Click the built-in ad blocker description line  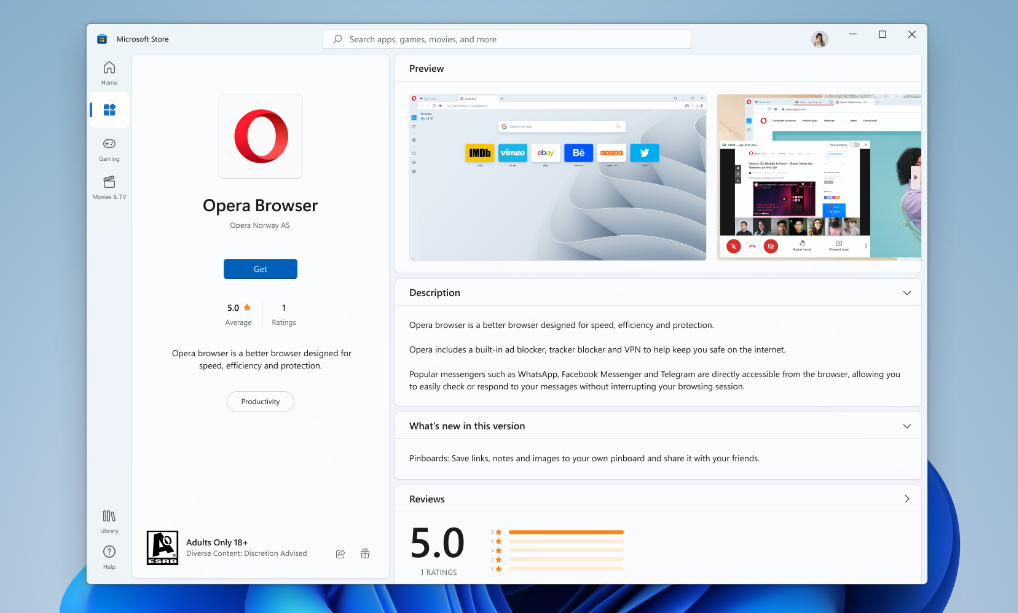[x=597, y=349]
